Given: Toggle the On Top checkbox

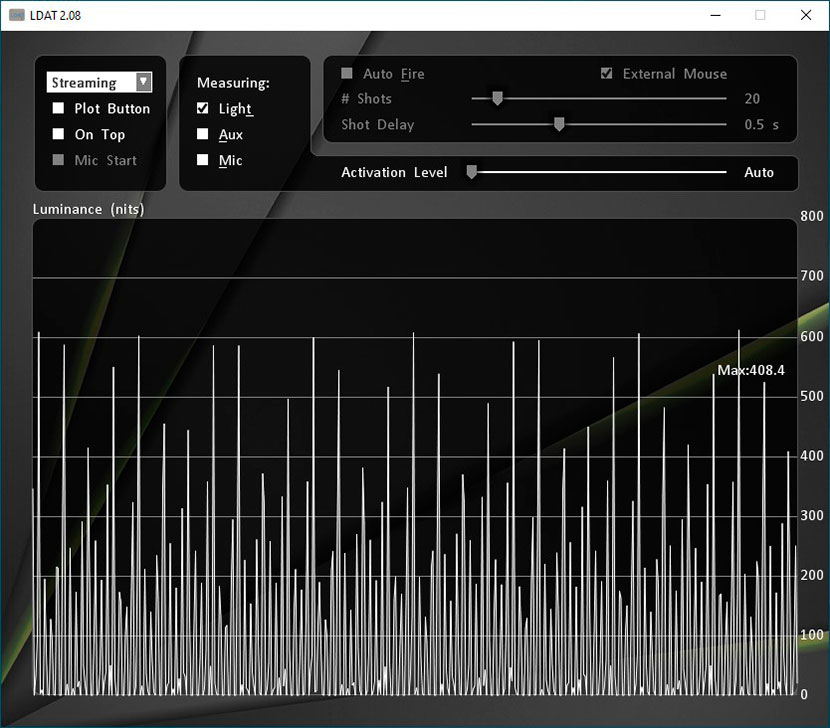Looking at the screenshot, I should coord(58,133).
